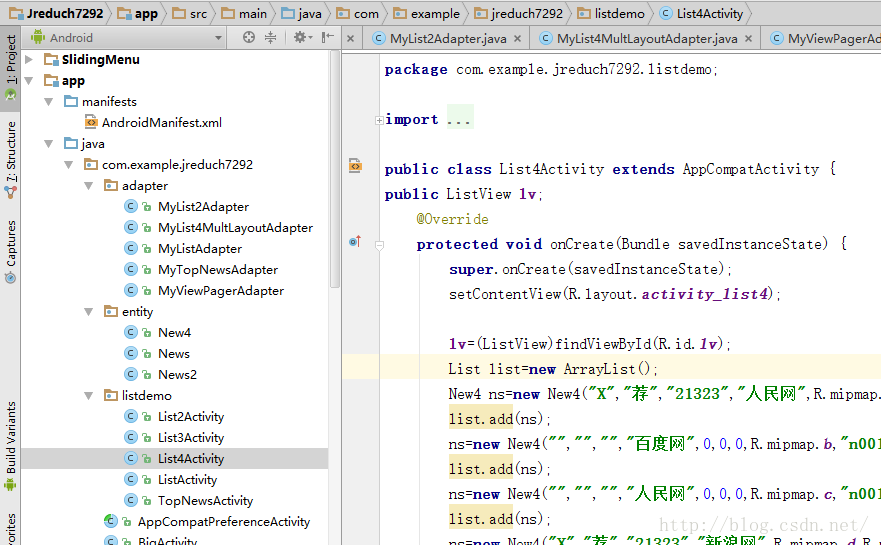Collapse the entity package folder
The width and height of the screenshot is (881, 545).
pos(89,312)
